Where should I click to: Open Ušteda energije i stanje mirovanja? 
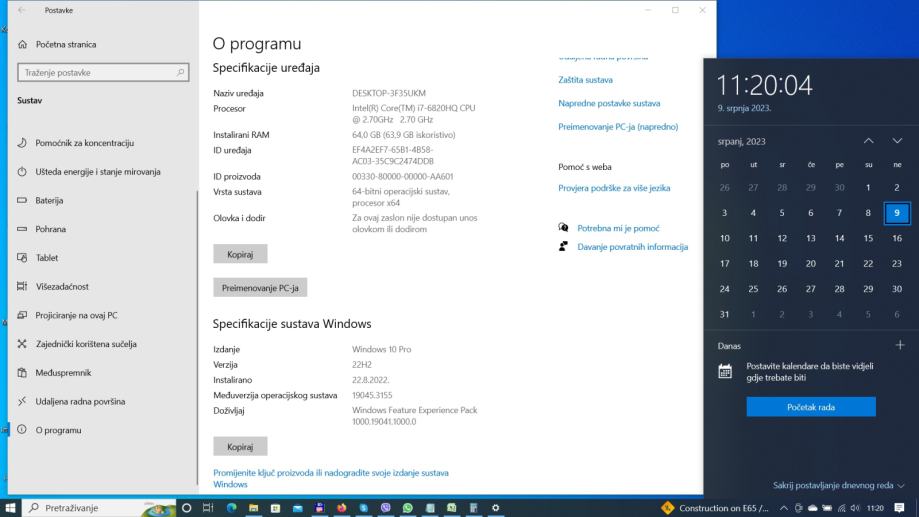pos(98,172)
